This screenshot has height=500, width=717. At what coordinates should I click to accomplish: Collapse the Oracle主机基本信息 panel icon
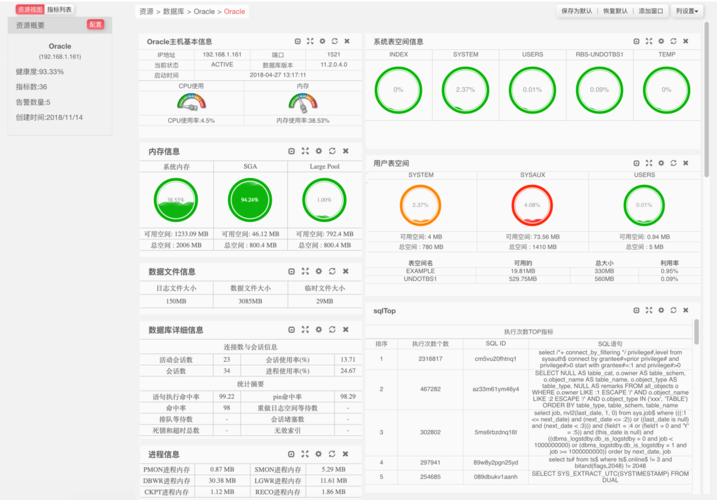point(298,41)
